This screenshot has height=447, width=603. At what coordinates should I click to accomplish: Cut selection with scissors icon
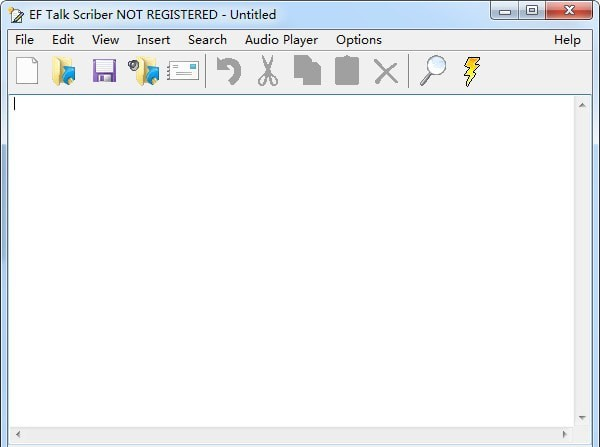268,71
